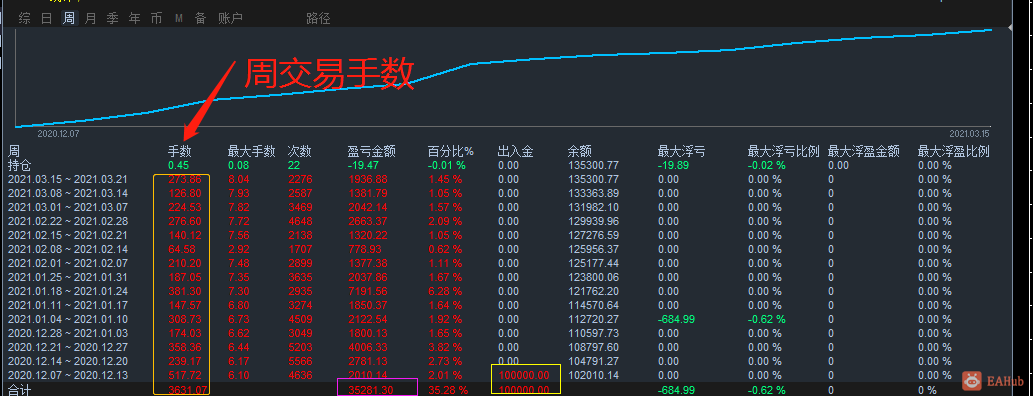Select the 持仓 positions row label

pyautogui.click(x=20, y=165)
